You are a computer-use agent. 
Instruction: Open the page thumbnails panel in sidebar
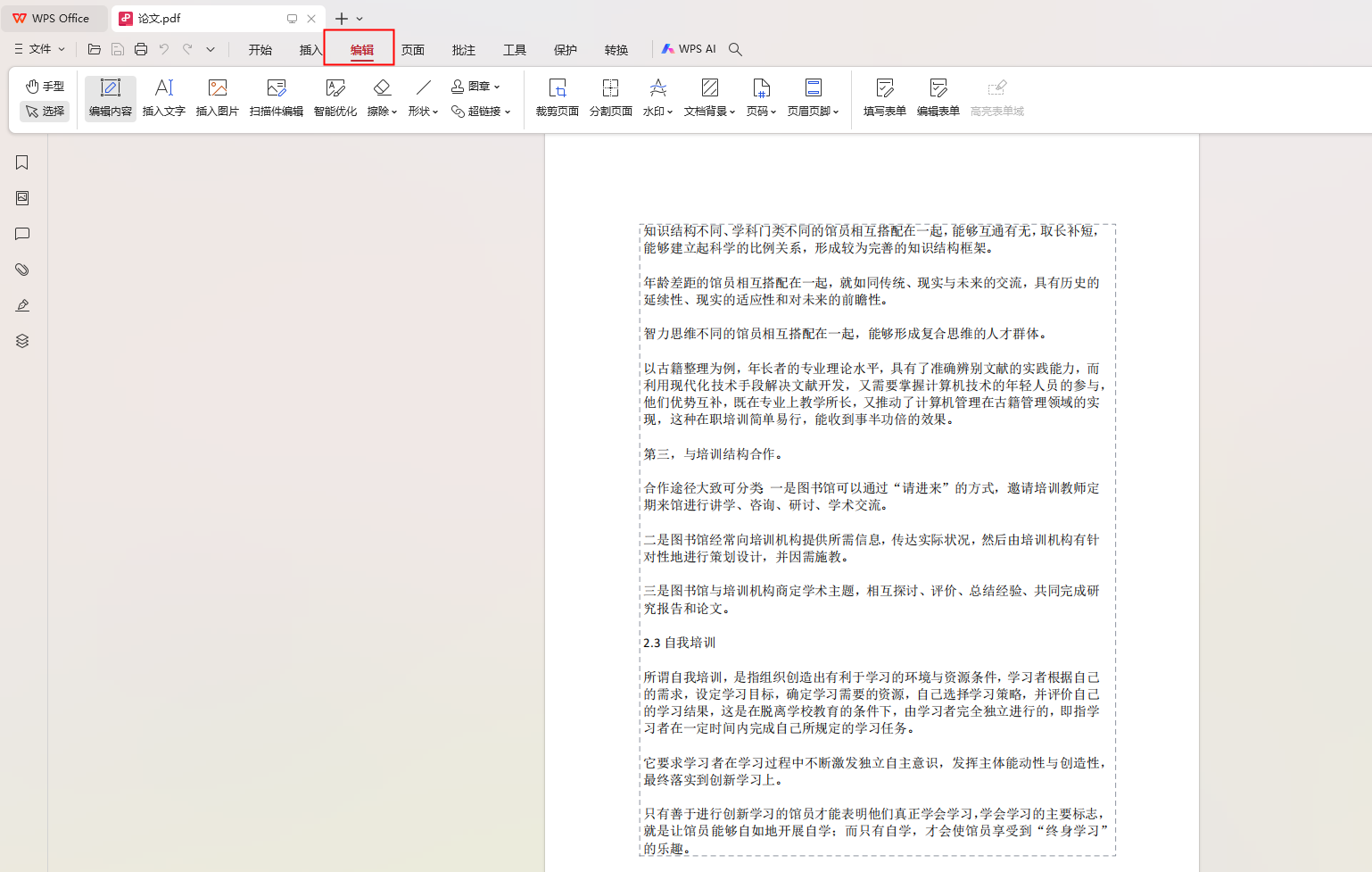22,198
